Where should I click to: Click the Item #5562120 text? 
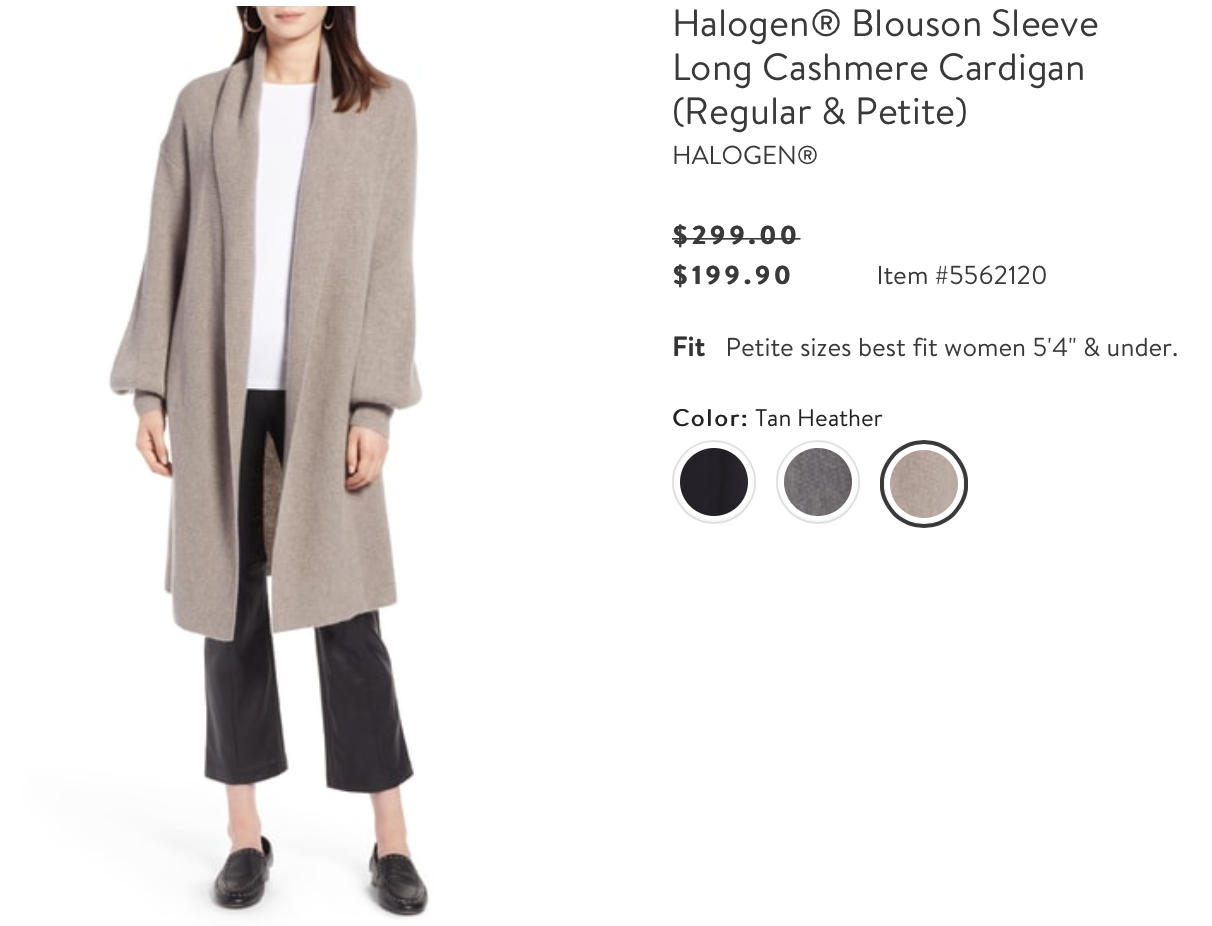click(961, 275)
